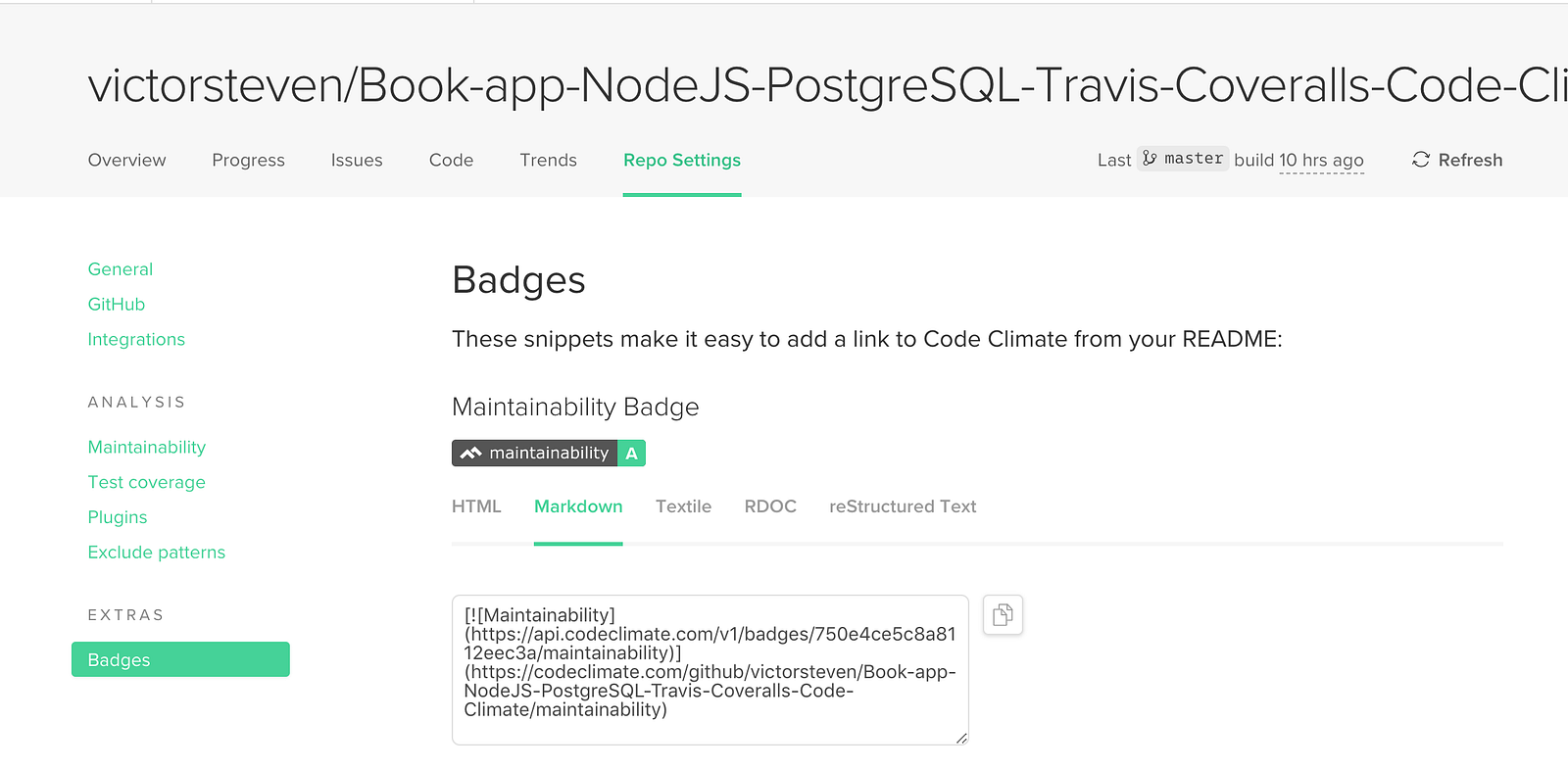
Task: Open Test coverage settings
Action: (146, 482)
